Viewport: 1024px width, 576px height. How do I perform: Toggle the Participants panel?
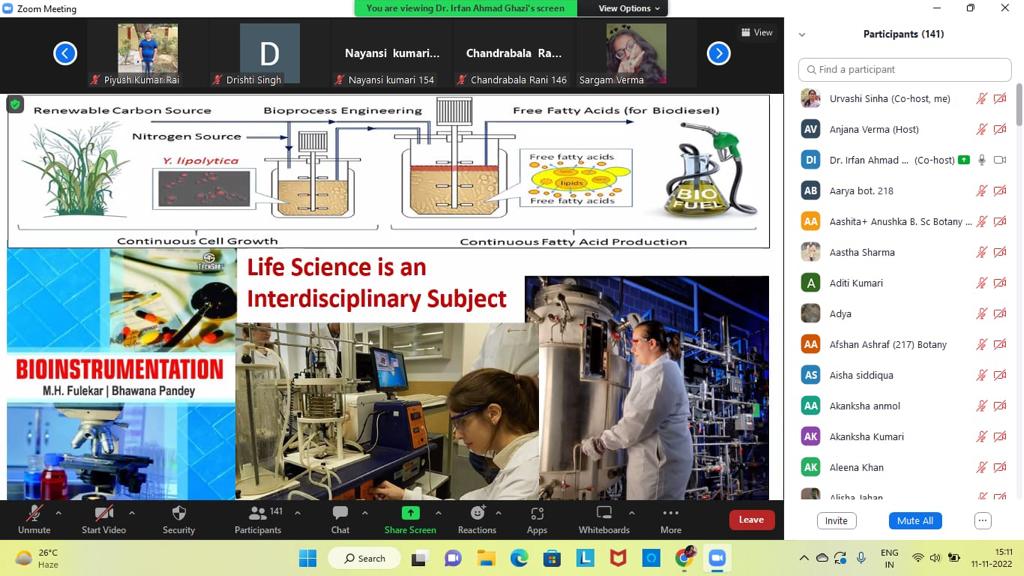click(x=258, y=518)
